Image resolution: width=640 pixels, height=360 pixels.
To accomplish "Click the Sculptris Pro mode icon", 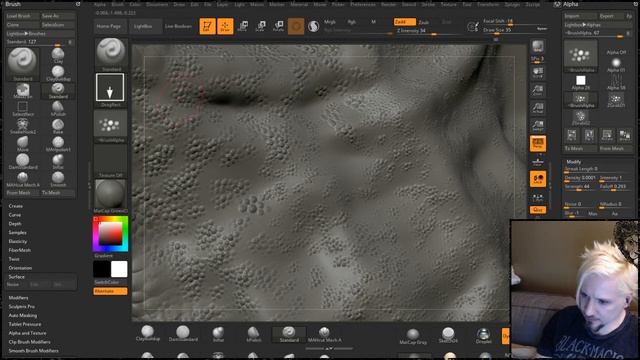I will tap(313, 26).
